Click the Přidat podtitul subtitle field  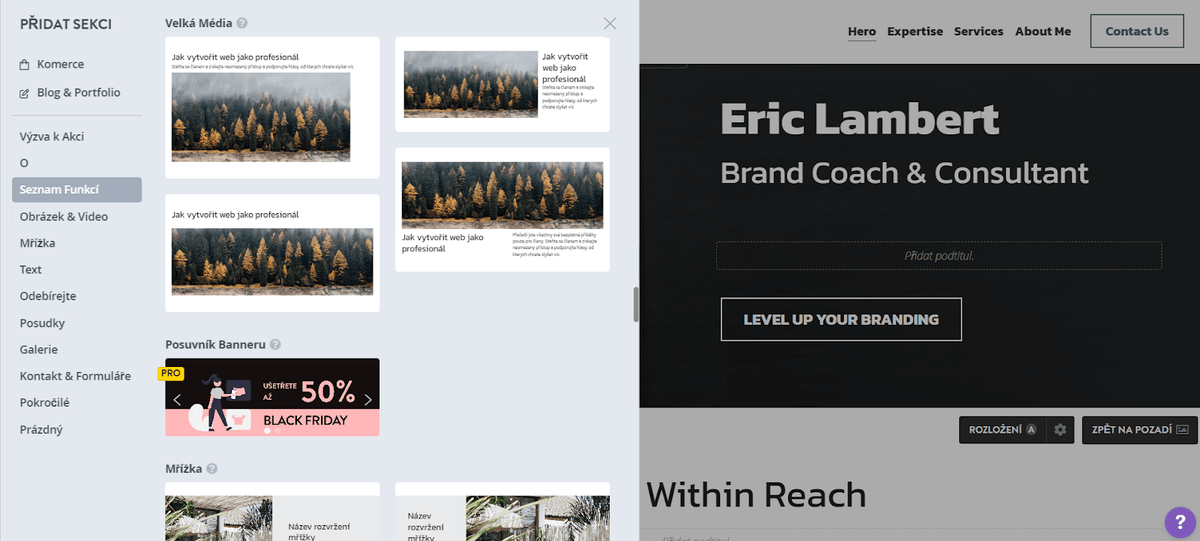pos(938,256)
